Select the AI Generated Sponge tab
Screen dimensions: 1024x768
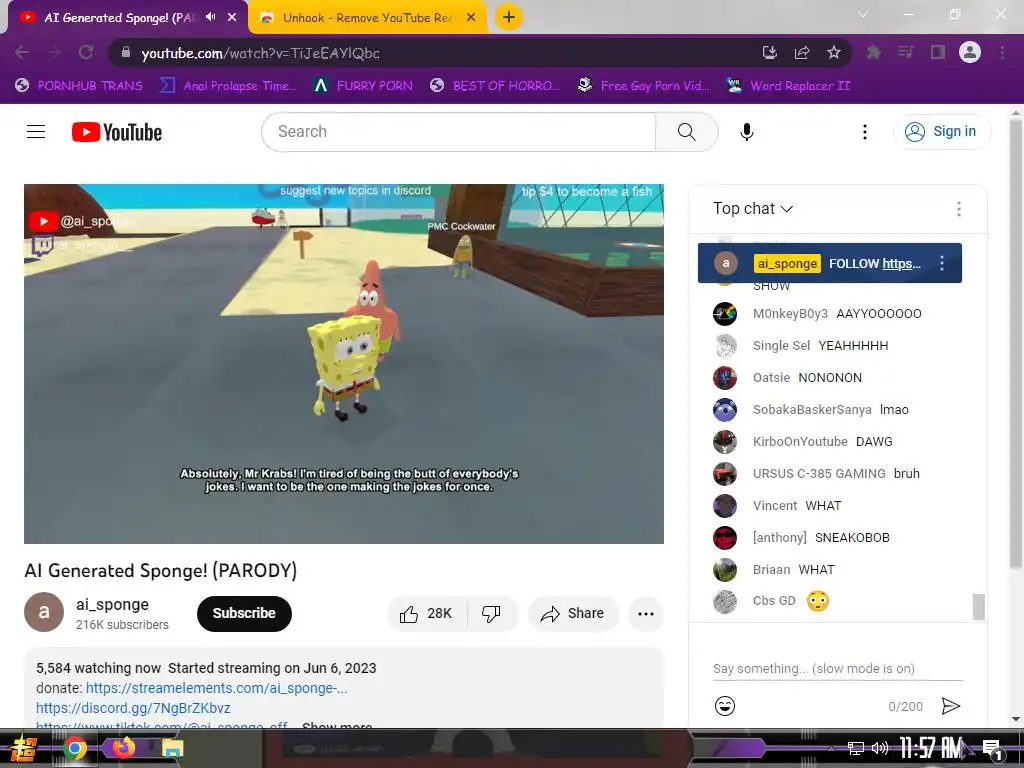(127, 18)
